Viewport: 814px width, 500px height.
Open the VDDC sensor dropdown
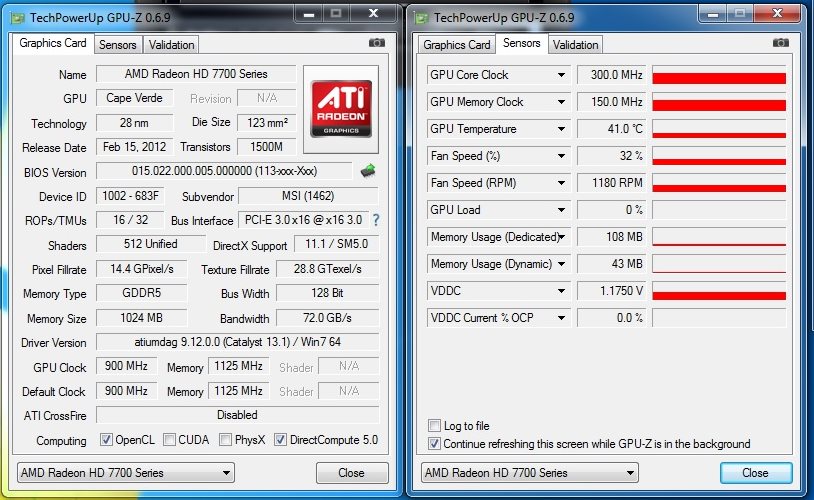click(561, 291)
